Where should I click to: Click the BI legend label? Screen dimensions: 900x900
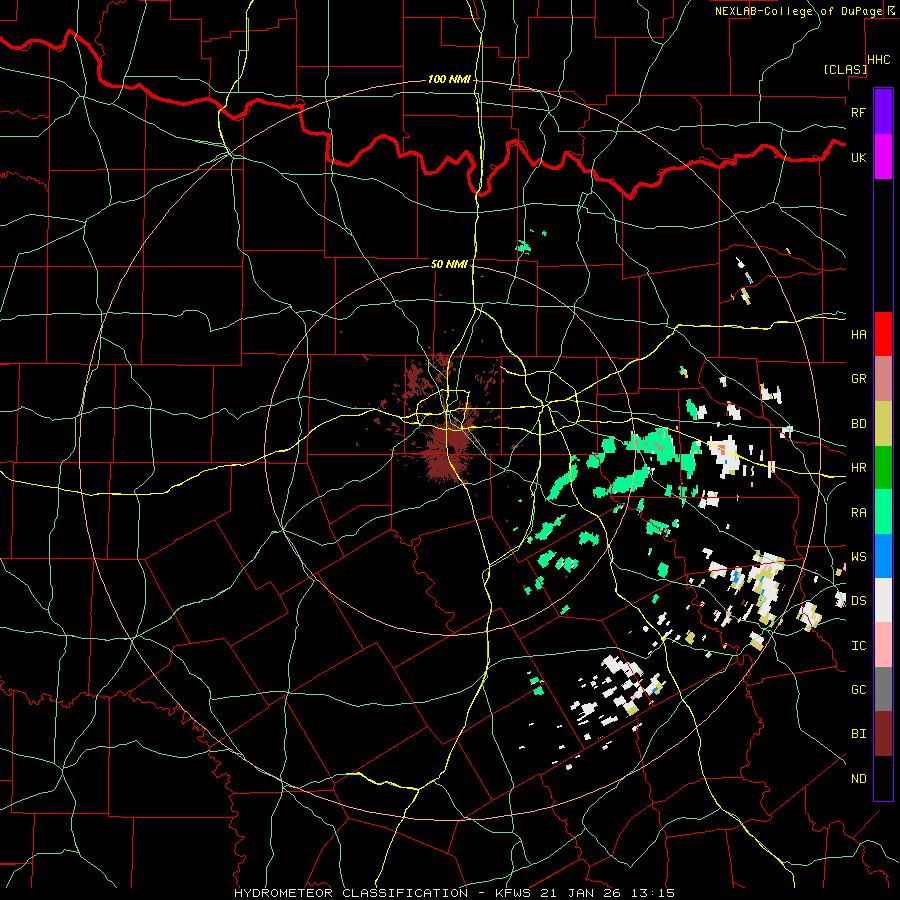[858, 734]
